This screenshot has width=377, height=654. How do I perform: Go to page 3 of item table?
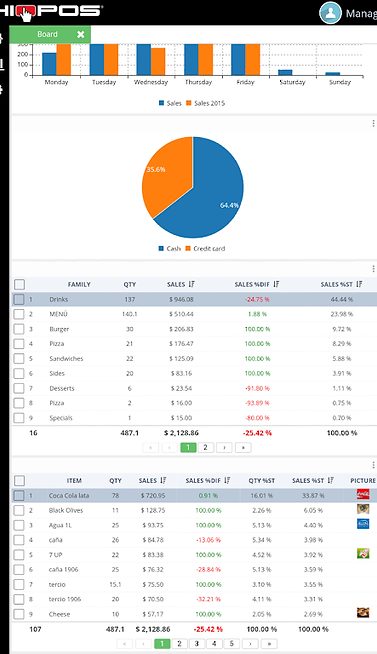click(x=197, y=644)
